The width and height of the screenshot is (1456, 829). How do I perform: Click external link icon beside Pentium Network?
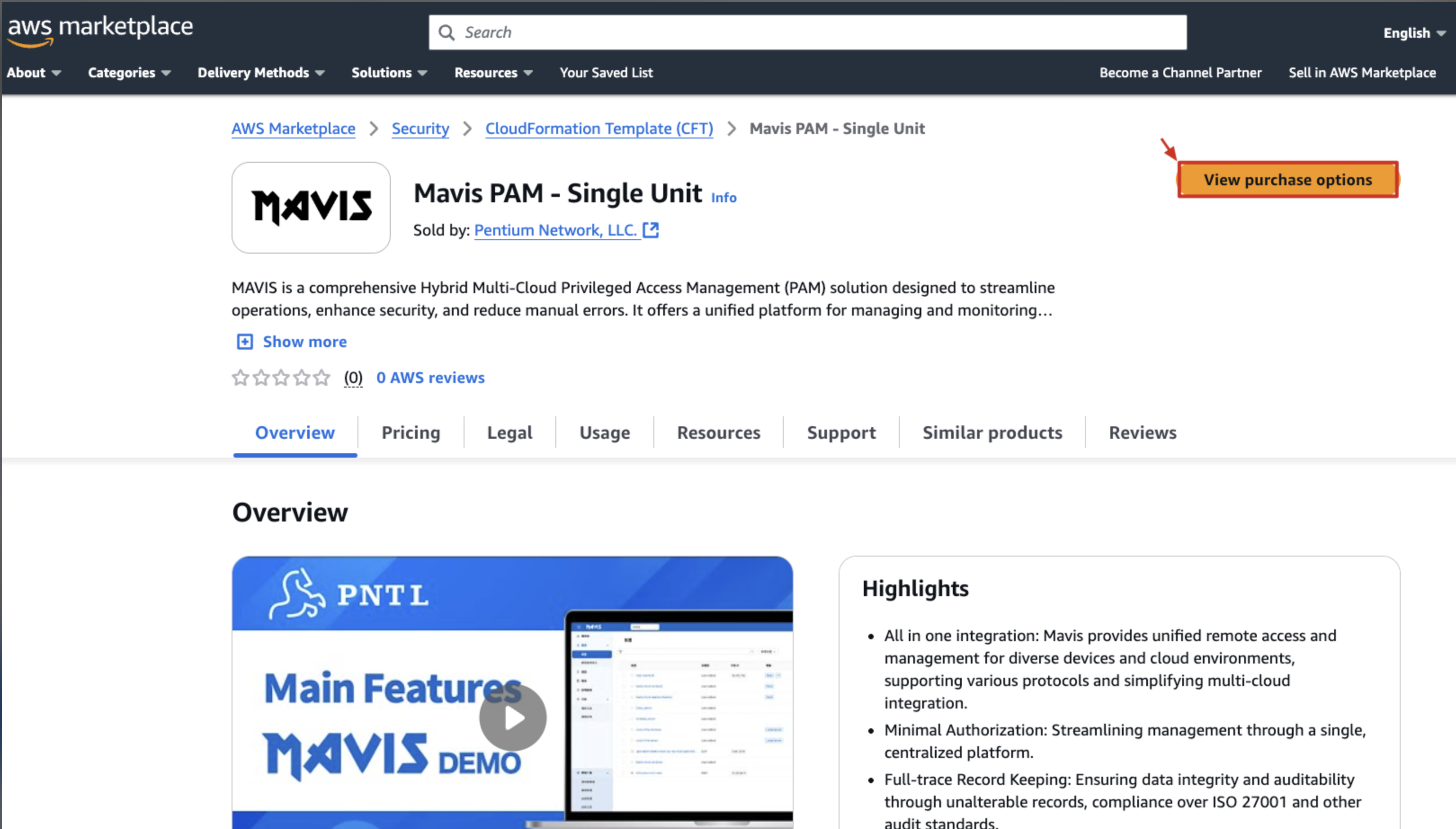coord(651,230)
